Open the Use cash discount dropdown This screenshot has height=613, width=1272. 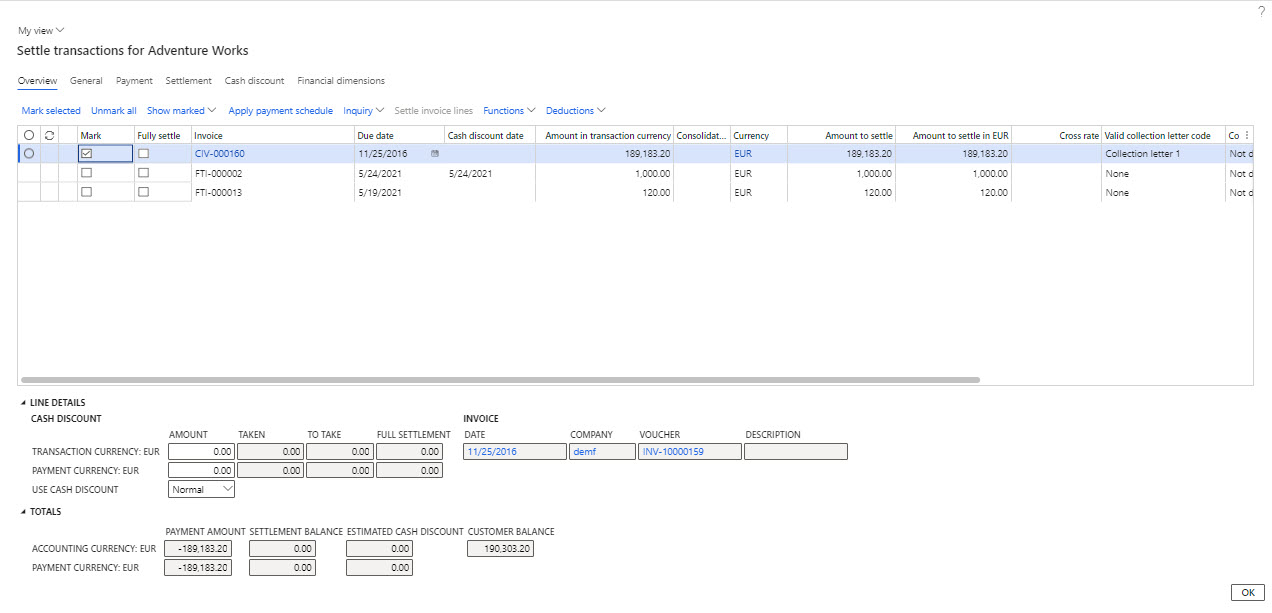click(202, 490)
